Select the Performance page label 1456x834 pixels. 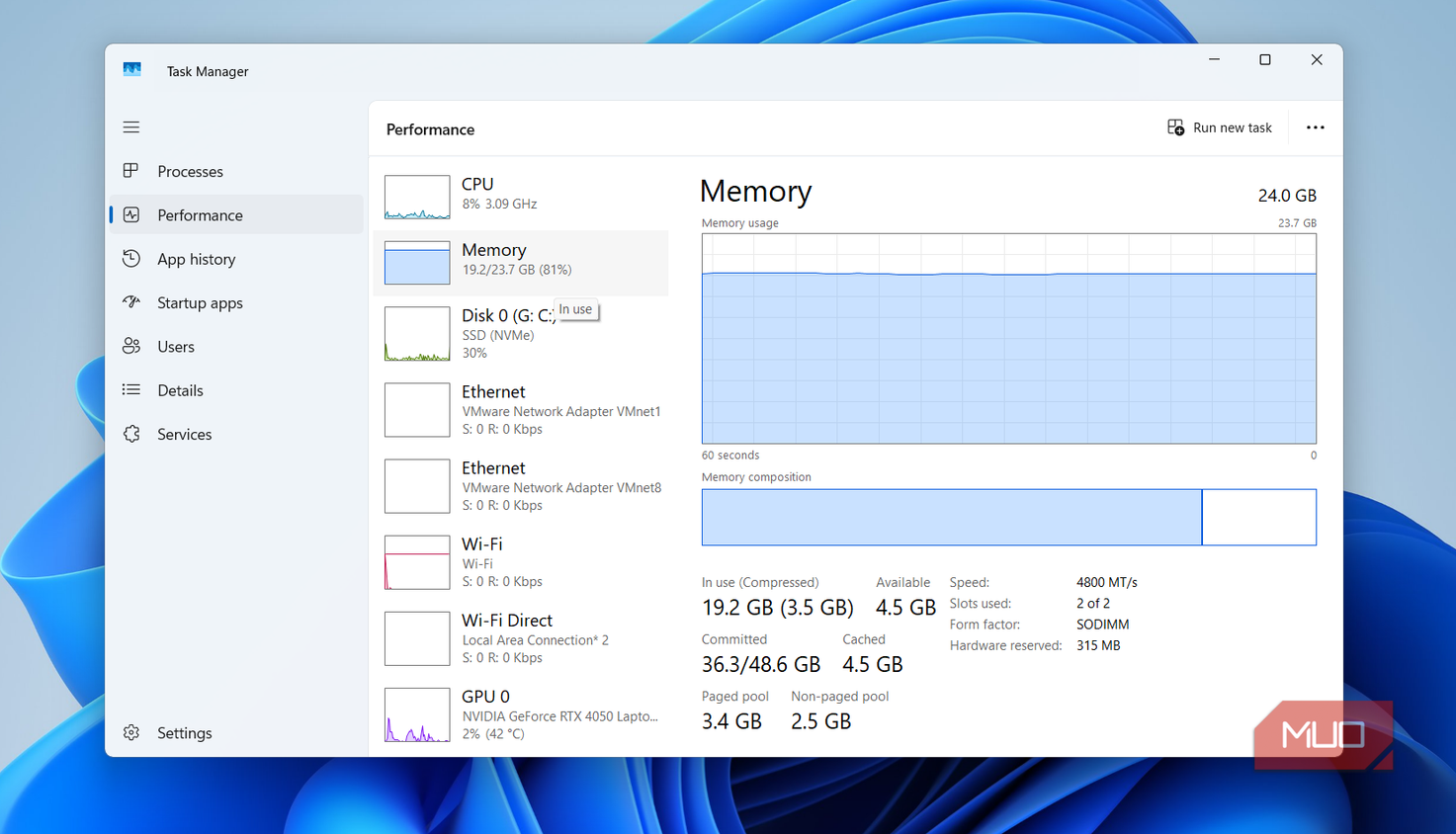(200, 214)
